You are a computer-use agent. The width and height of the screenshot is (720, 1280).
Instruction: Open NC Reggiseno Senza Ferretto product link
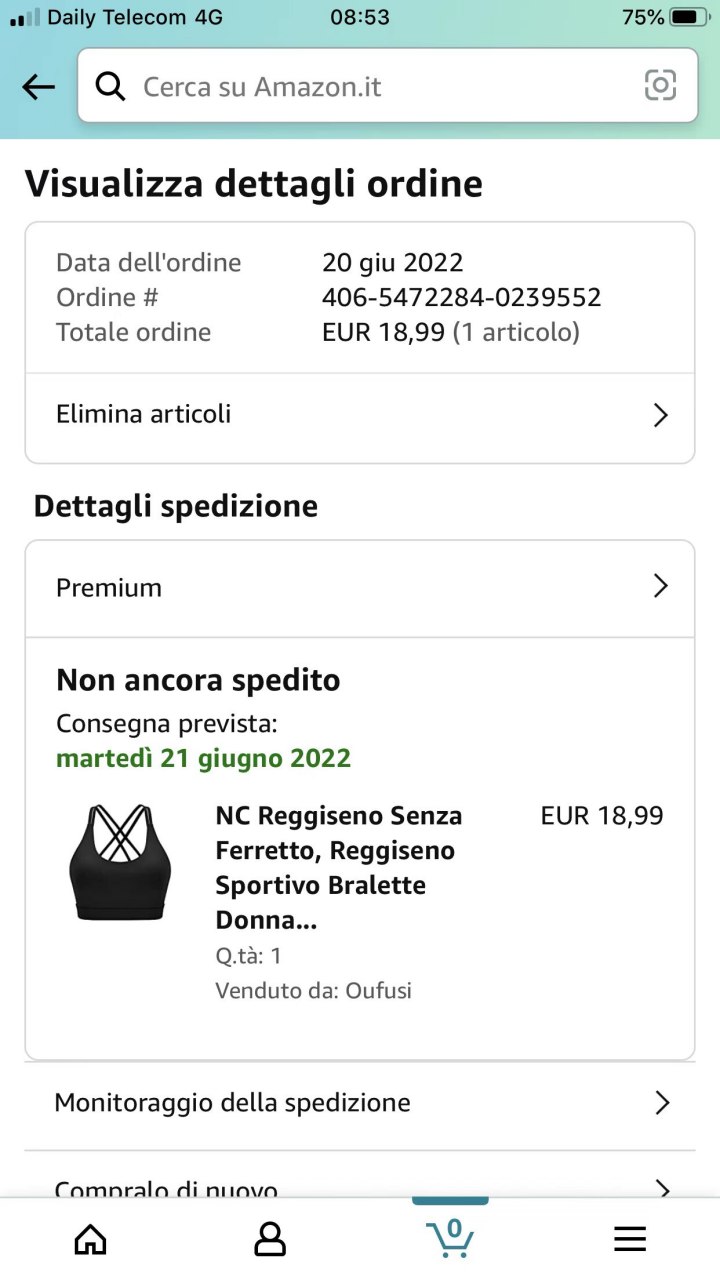pos(339,868)
